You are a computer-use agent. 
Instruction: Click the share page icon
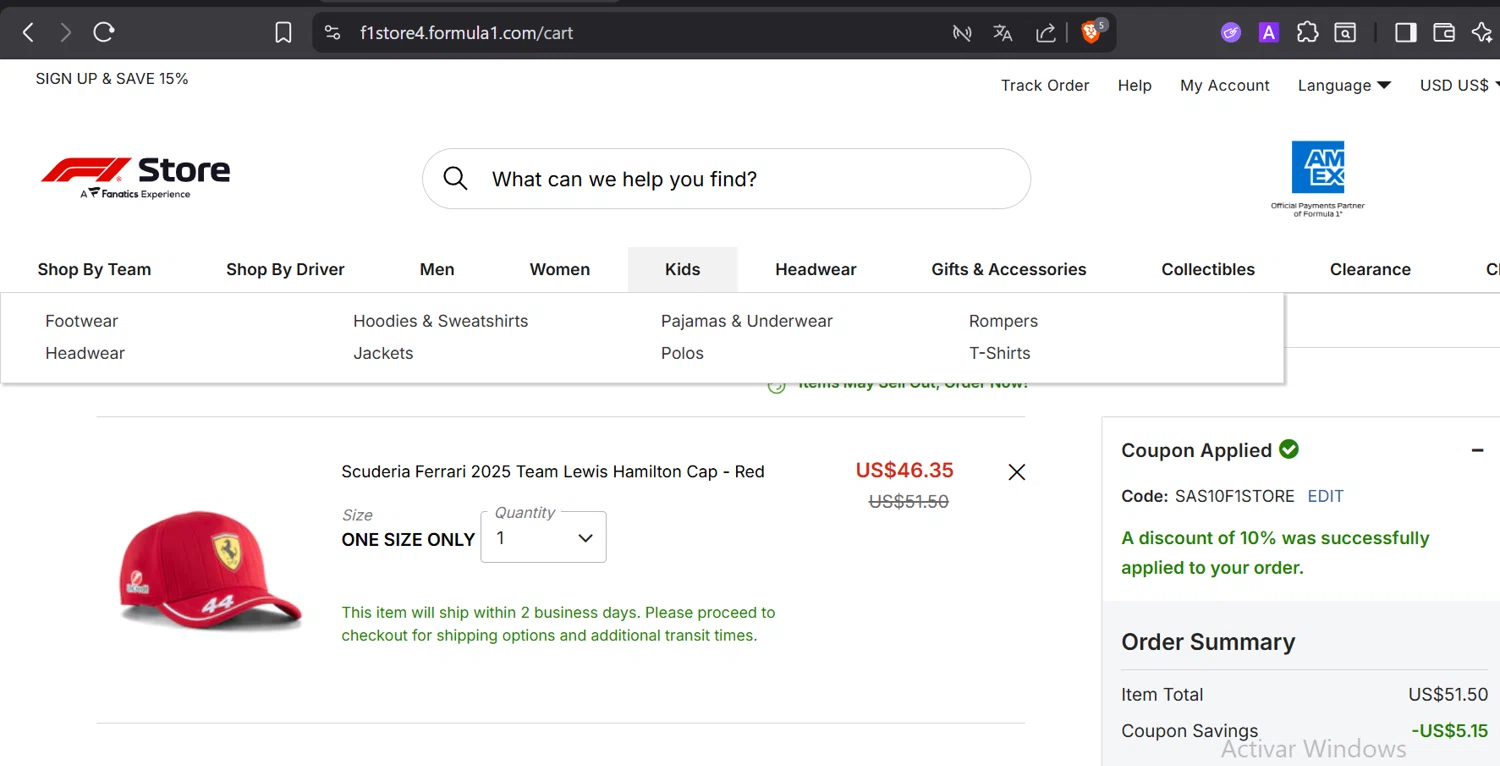[1045, 33]
